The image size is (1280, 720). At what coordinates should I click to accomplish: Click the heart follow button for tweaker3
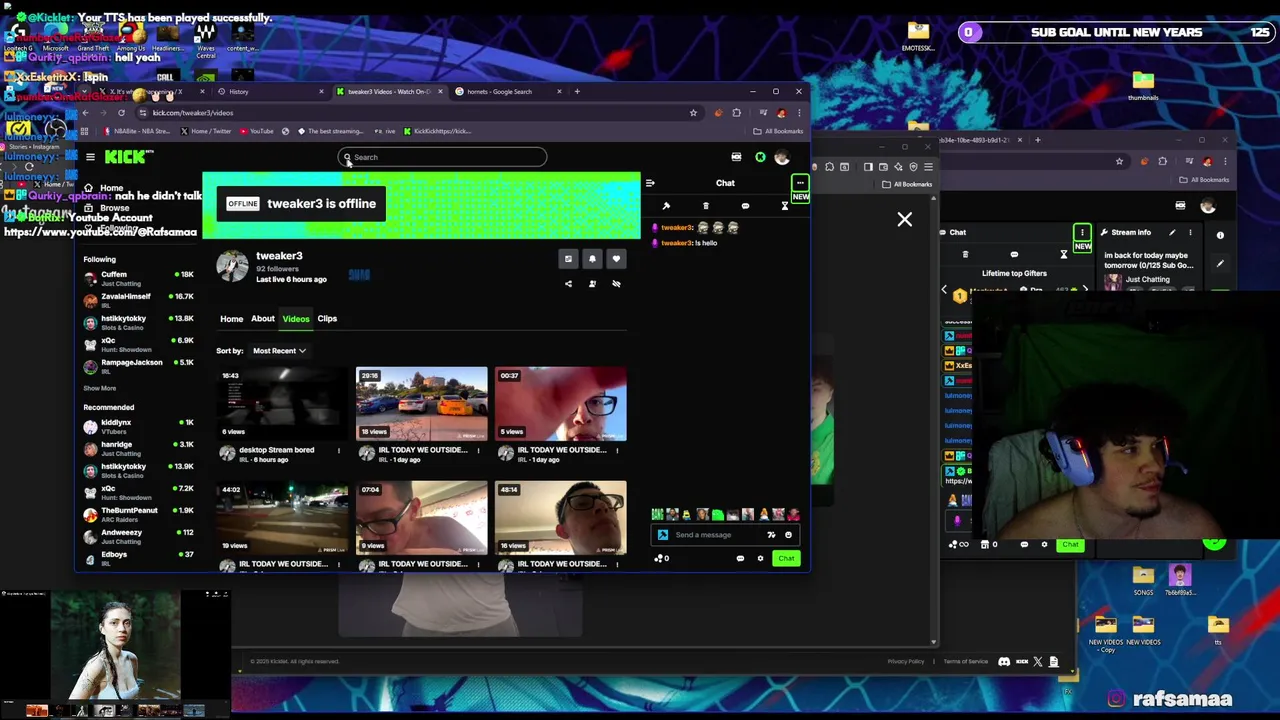[616, 259]
